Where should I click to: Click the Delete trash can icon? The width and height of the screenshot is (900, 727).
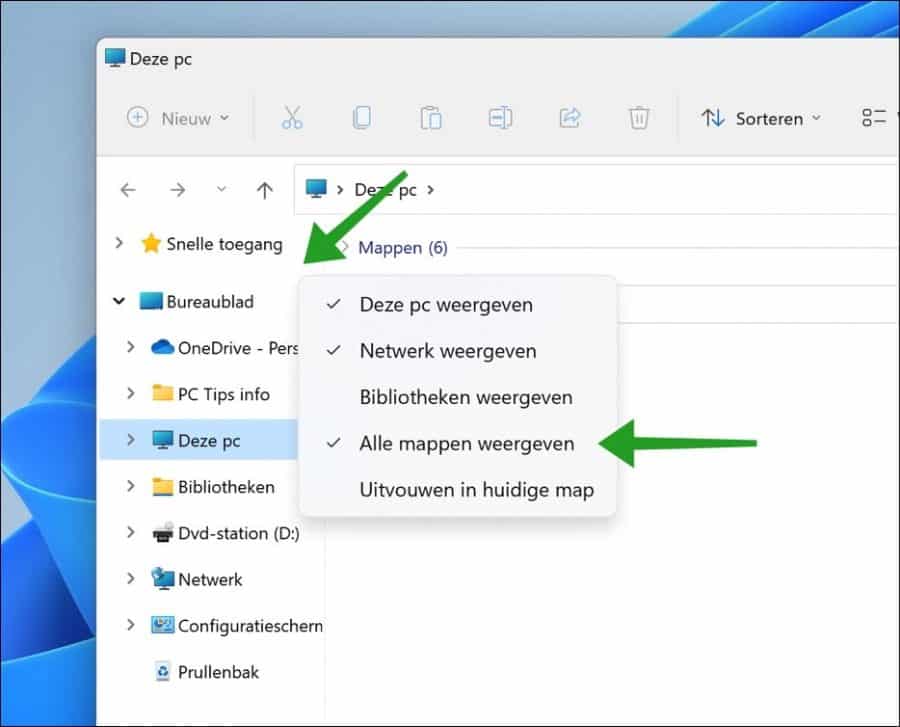[639, 118]
